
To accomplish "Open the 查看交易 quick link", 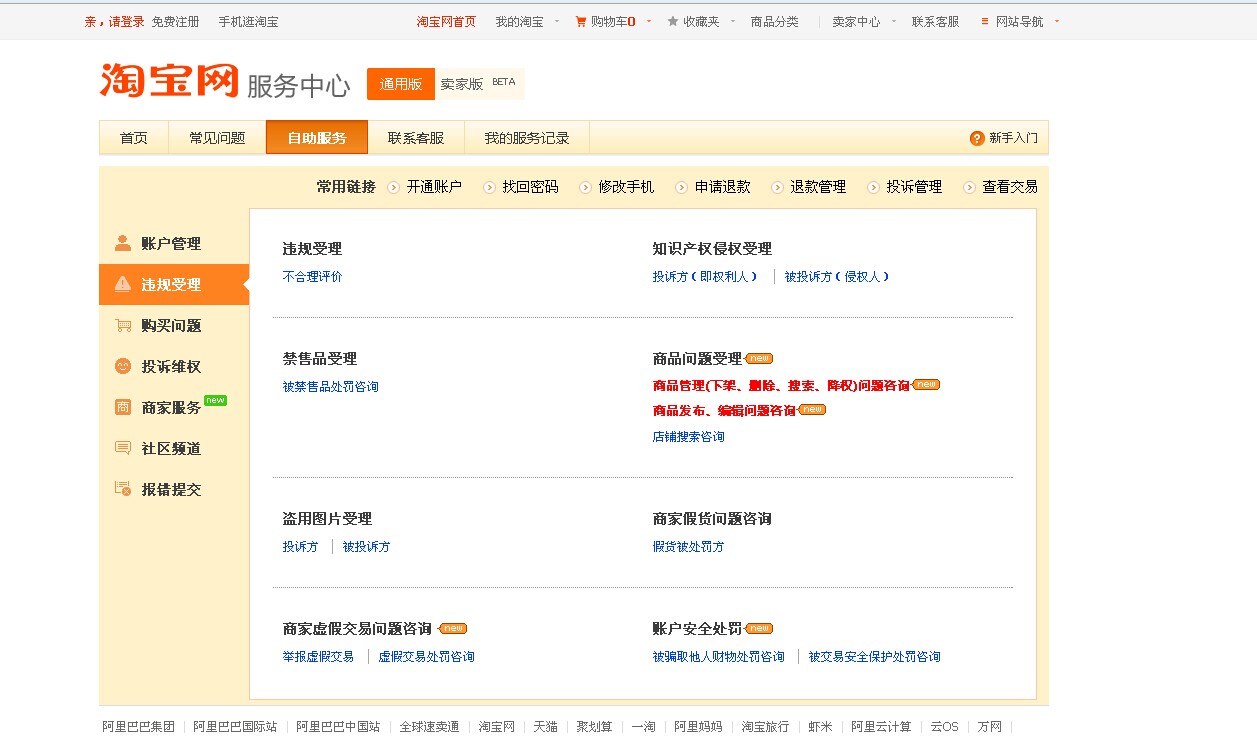I will pos(1010,187).
